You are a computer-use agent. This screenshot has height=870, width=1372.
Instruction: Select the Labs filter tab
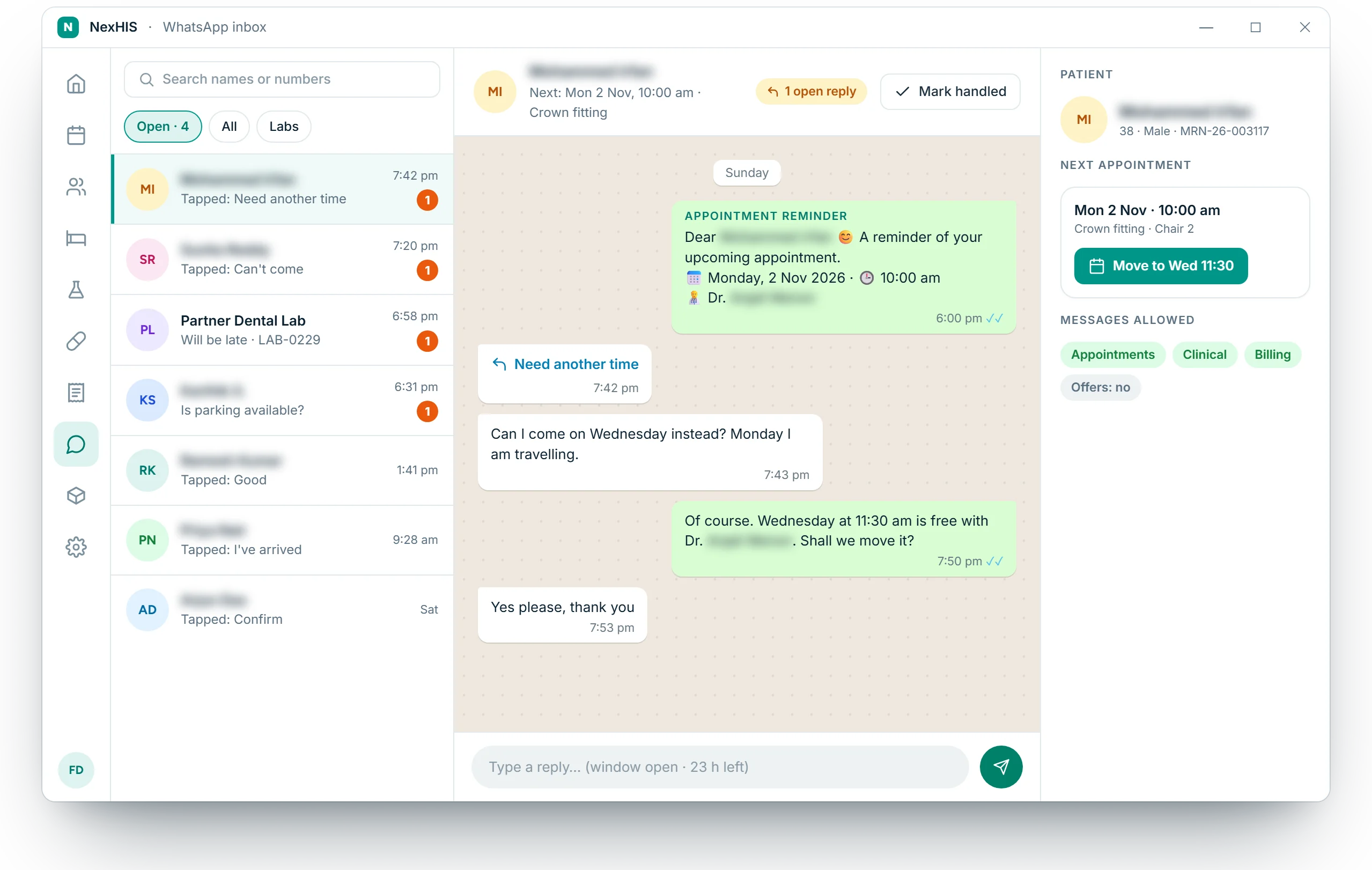click(x=284, y=126)
